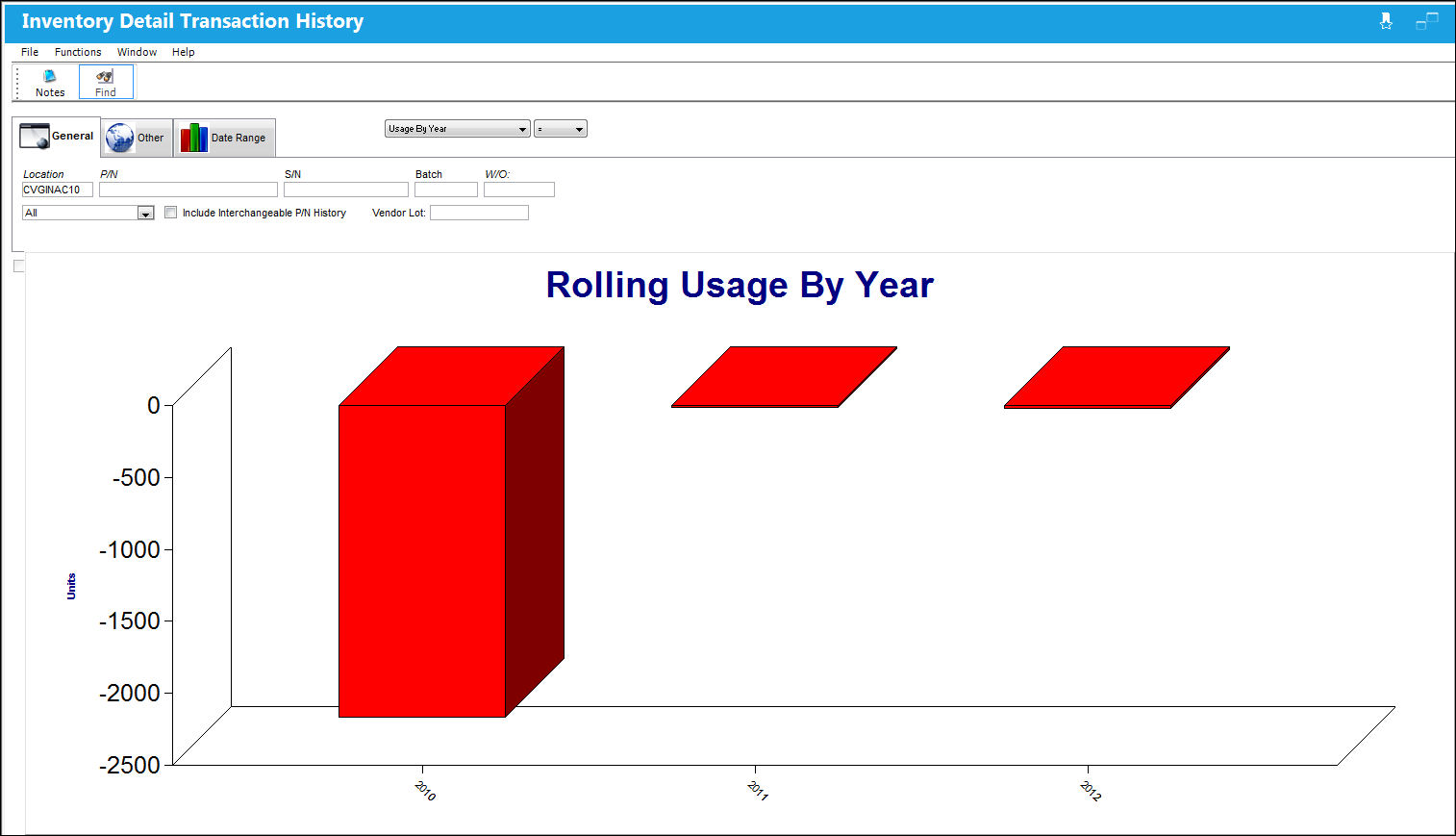Click the Location field with CVGINAC10
This screenshot has width=1456, height=836.
tap(58, 190)
